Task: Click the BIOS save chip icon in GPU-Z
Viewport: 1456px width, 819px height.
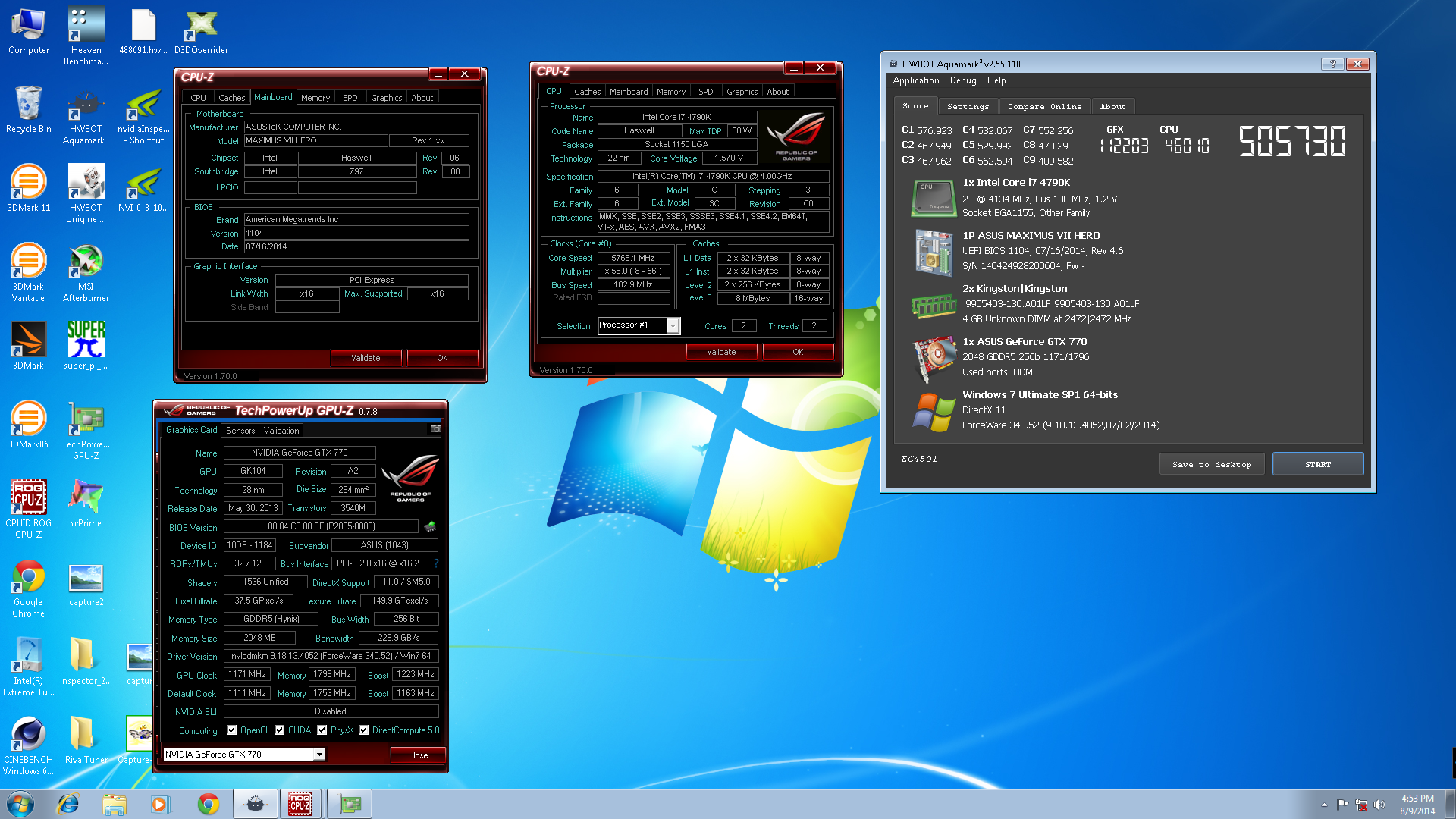Action: 430,526
